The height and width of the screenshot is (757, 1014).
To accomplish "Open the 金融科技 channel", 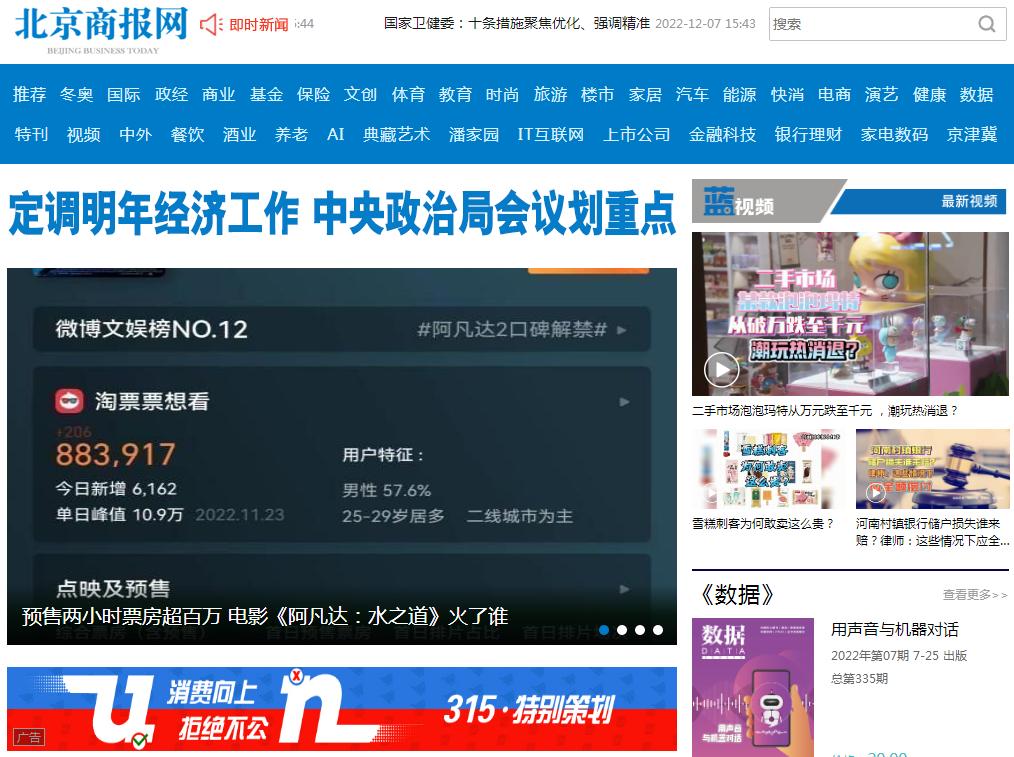I will pyautogui.click(x=722, y=134).
